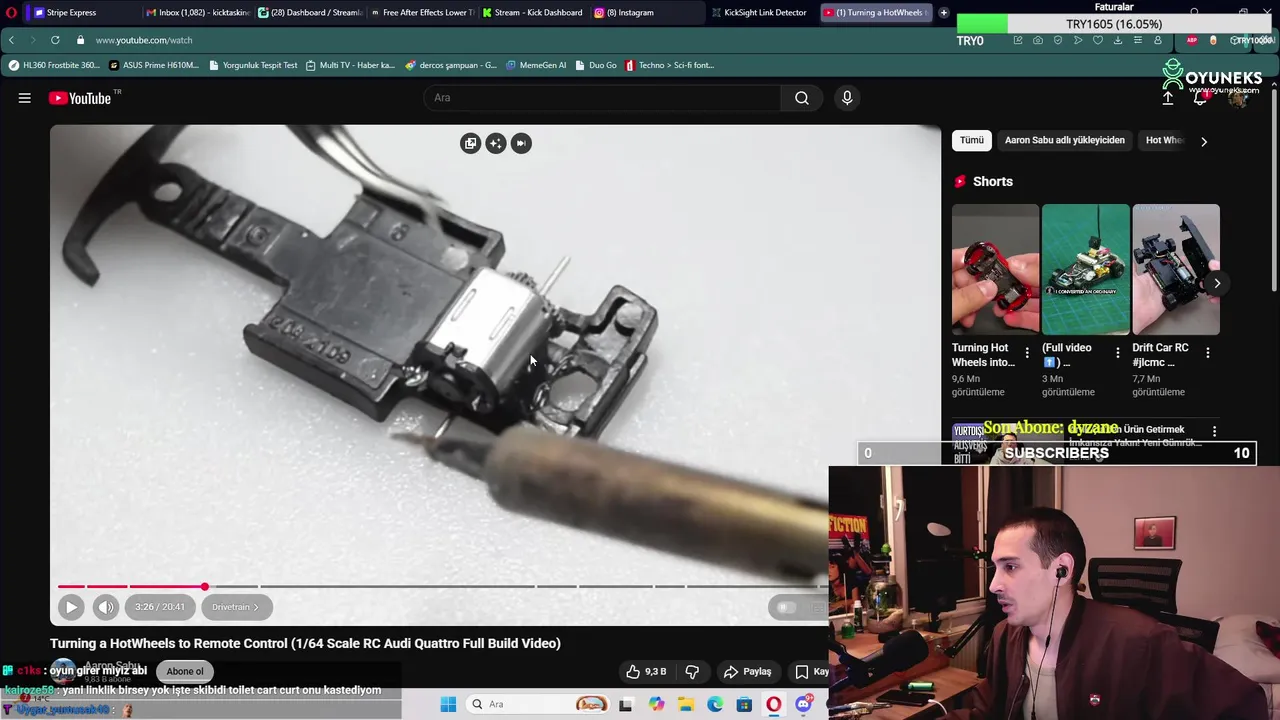Start voice search with microphone icon
Viewport: 1280px width, 720px height.
847,98
